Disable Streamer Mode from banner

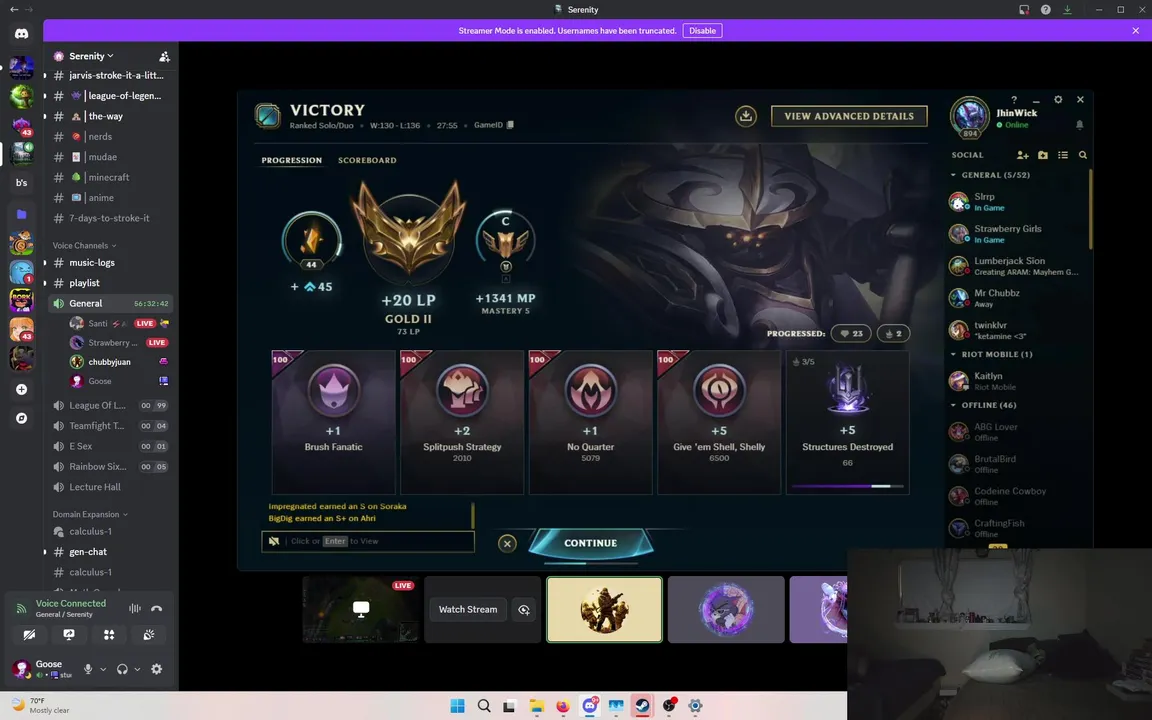(x=702, y=31)
